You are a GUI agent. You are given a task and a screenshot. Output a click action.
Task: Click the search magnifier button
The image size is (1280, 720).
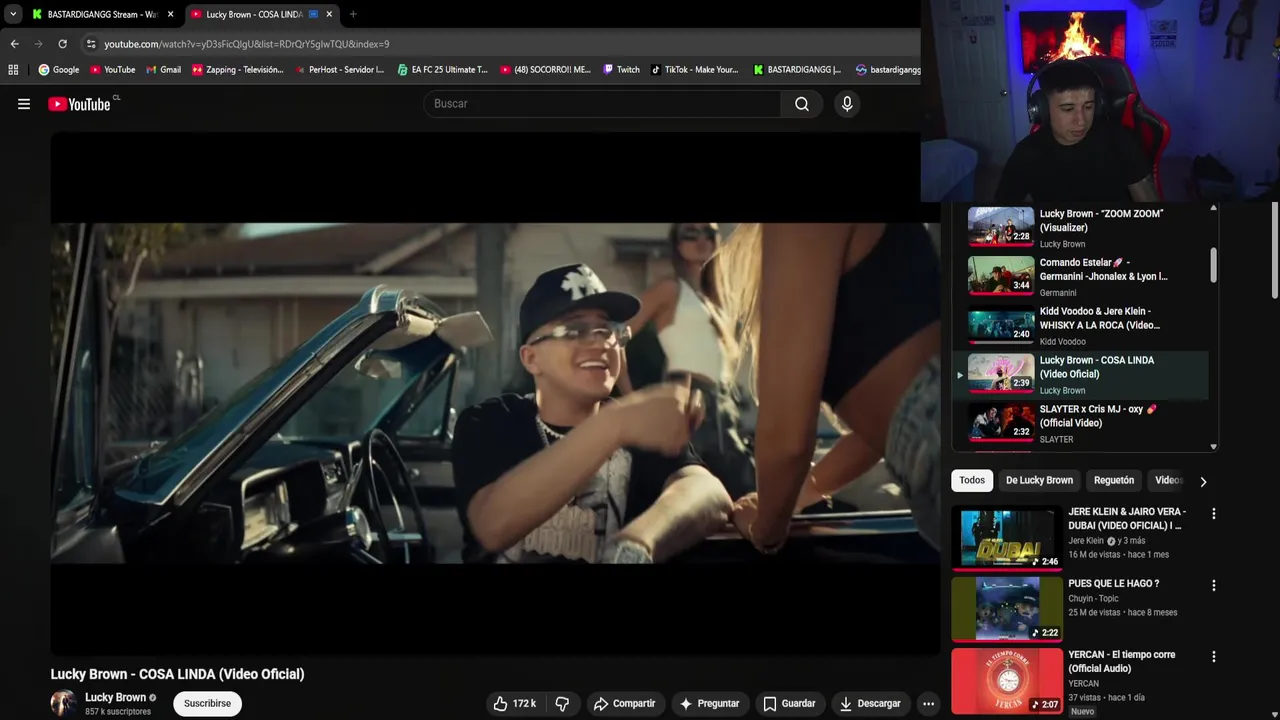802,104
